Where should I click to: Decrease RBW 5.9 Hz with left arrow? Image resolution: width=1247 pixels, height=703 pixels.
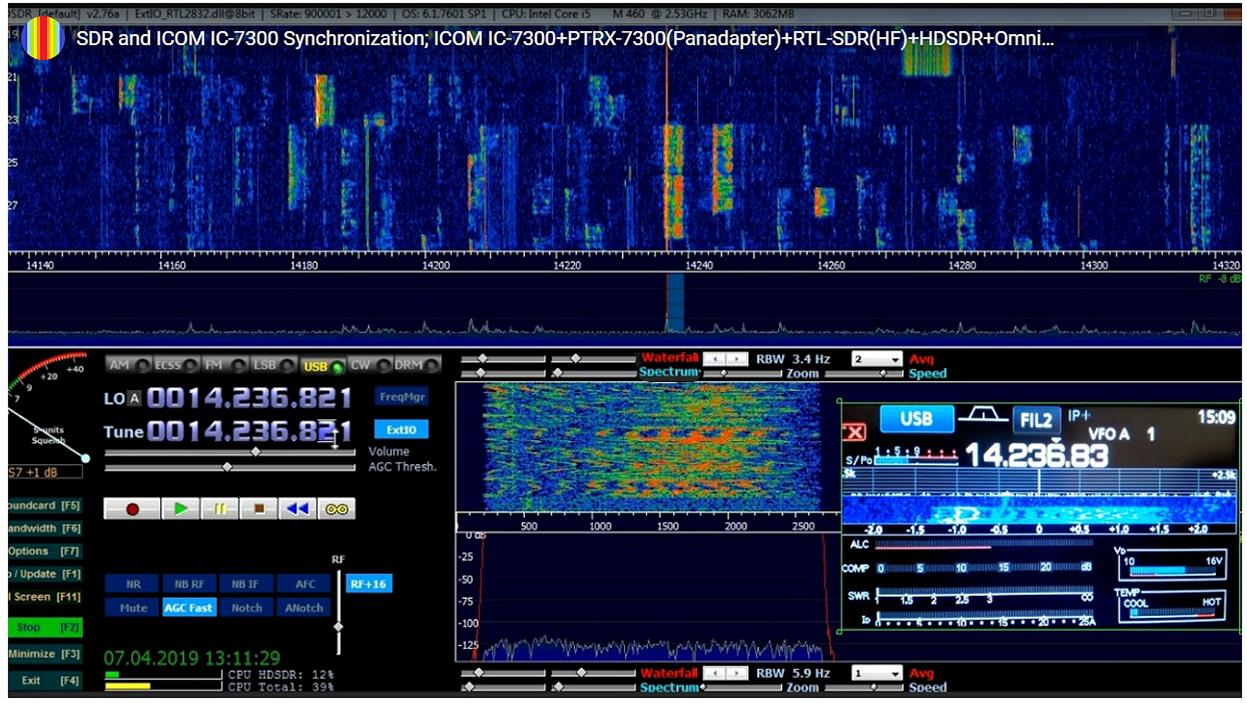point(714,674)
